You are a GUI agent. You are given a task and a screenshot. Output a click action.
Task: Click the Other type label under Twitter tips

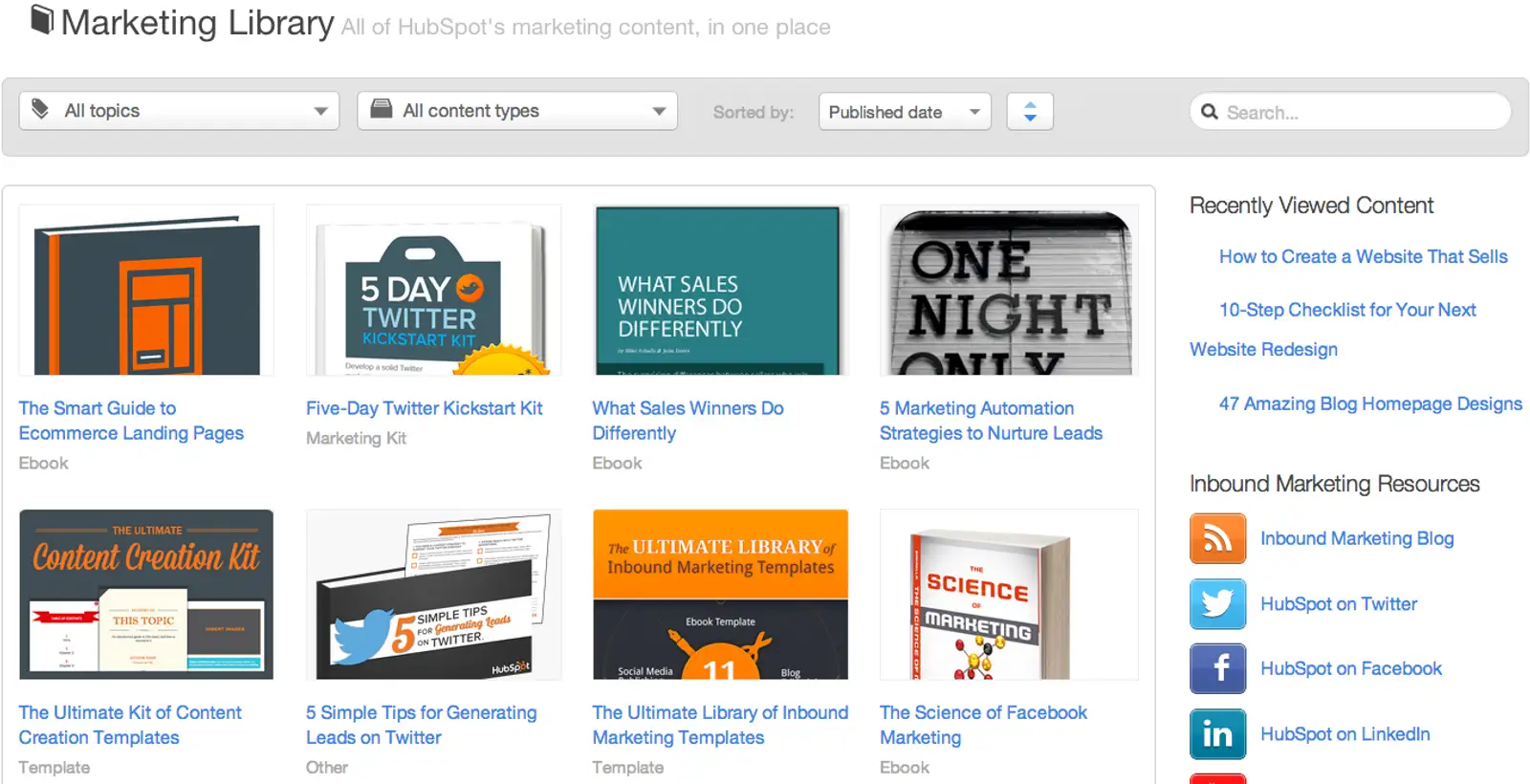click(327, 767)
